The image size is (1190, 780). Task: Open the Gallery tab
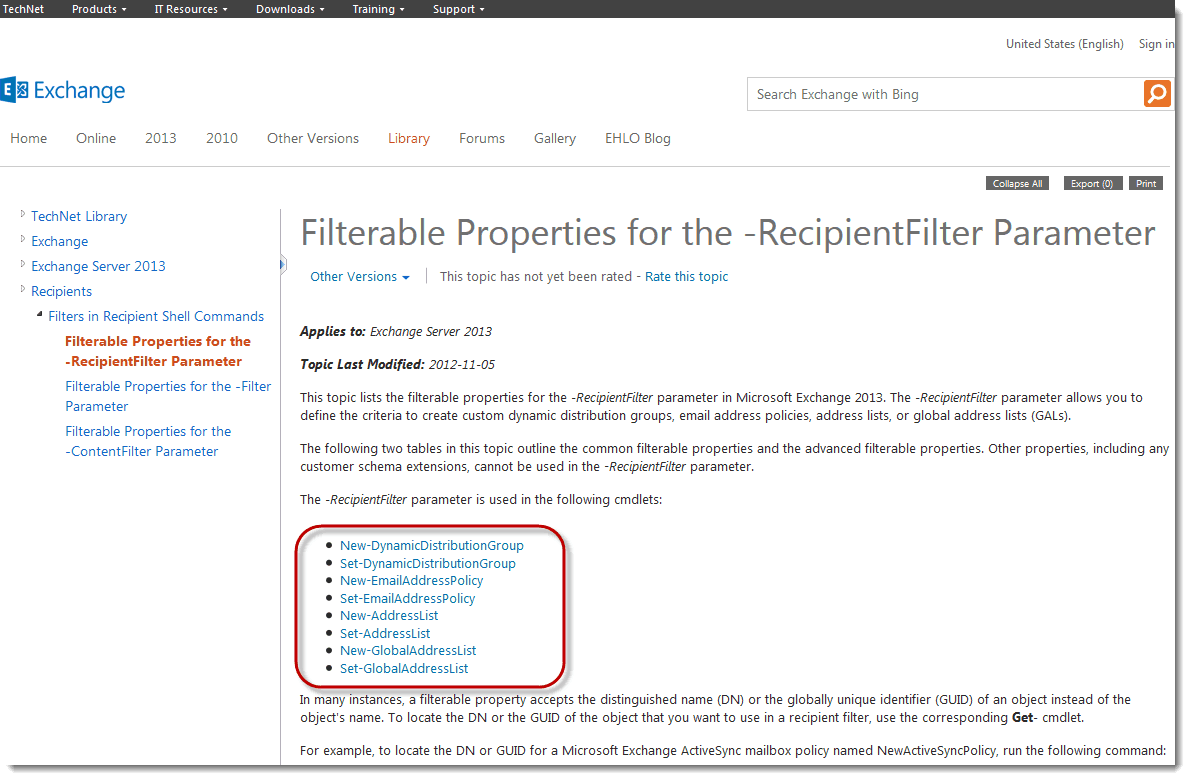(x=555, y=138)
